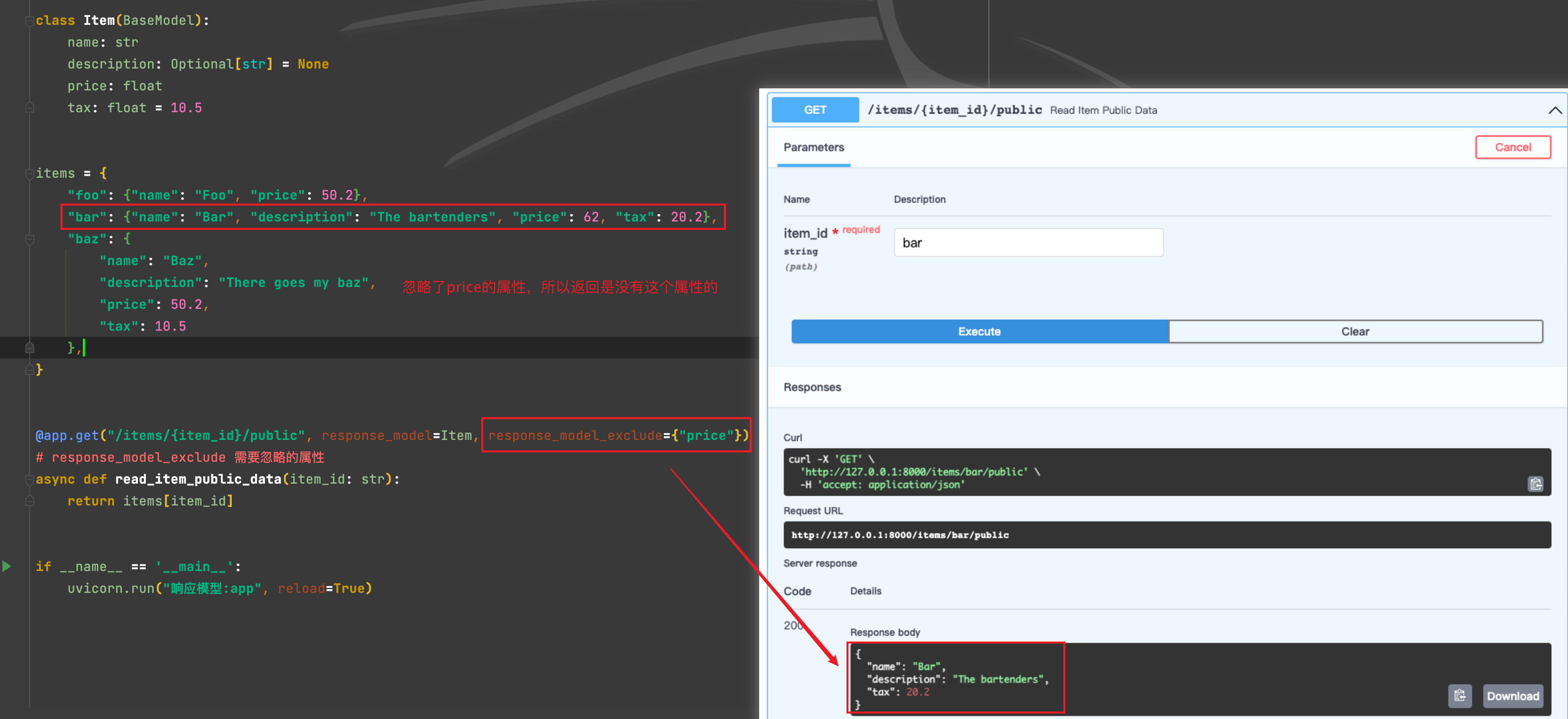Place cursor on the "foo" dictionary line
The image size is (1568, 719).
click(217, 195)
